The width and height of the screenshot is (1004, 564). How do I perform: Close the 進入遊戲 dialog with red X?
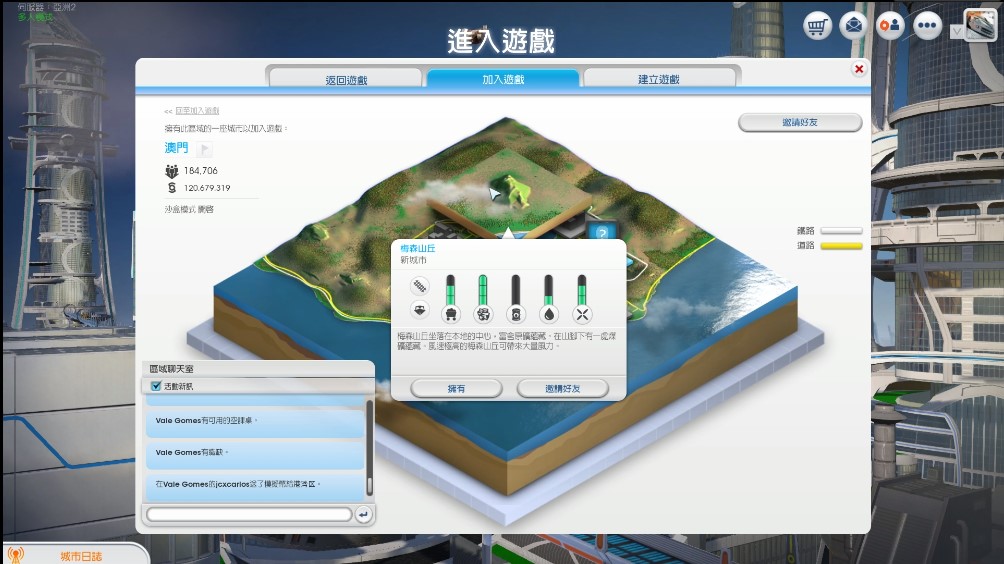tap(859, 69)
